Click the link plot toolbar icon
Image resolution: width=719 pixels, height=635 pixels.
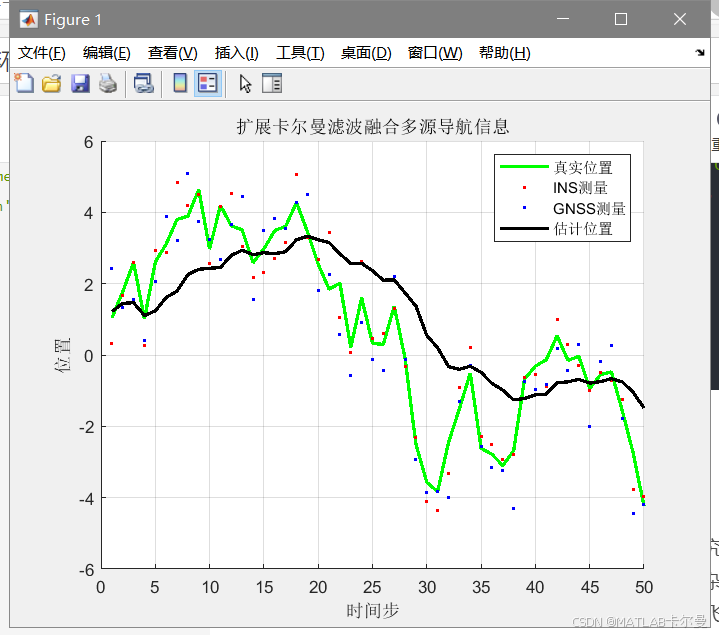(x=144, y=83)
